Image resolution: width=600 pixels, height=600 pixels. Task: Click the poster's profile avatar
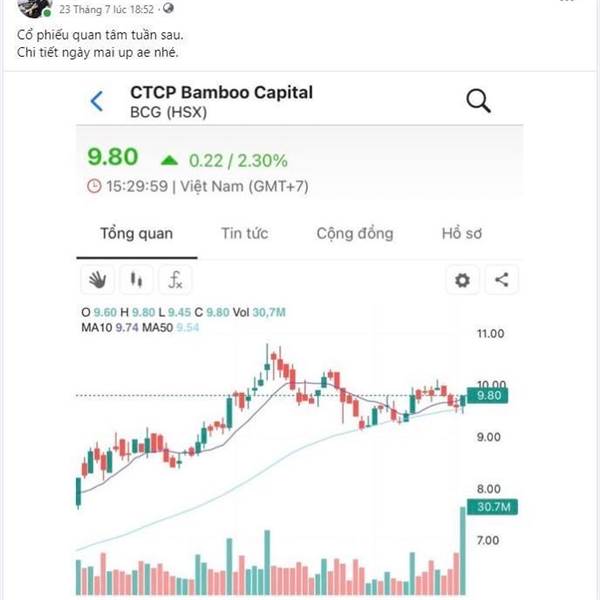(34, 8)
